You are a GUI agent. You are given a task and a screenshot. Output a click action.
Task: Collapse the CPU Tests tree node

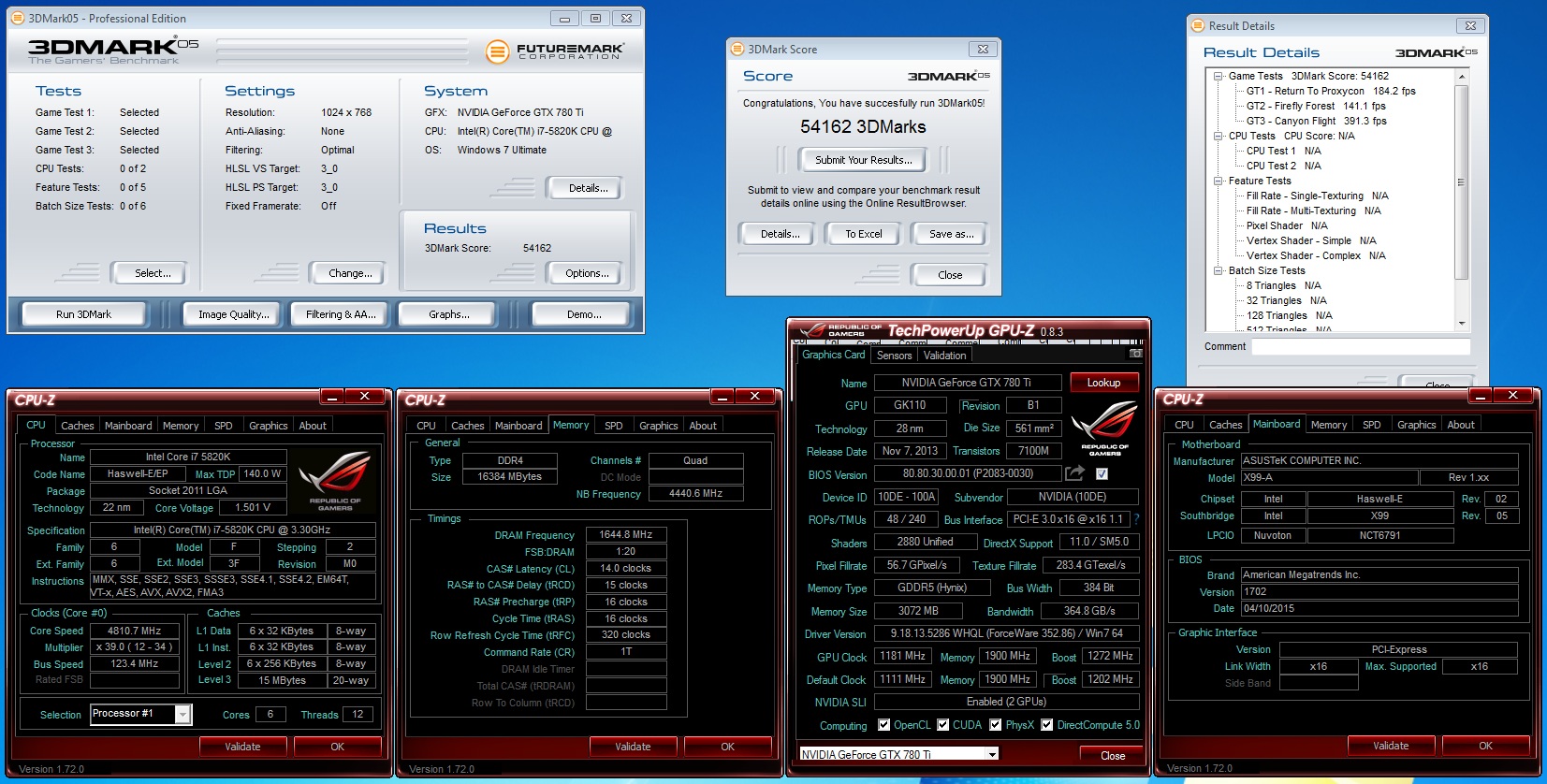1218,136
